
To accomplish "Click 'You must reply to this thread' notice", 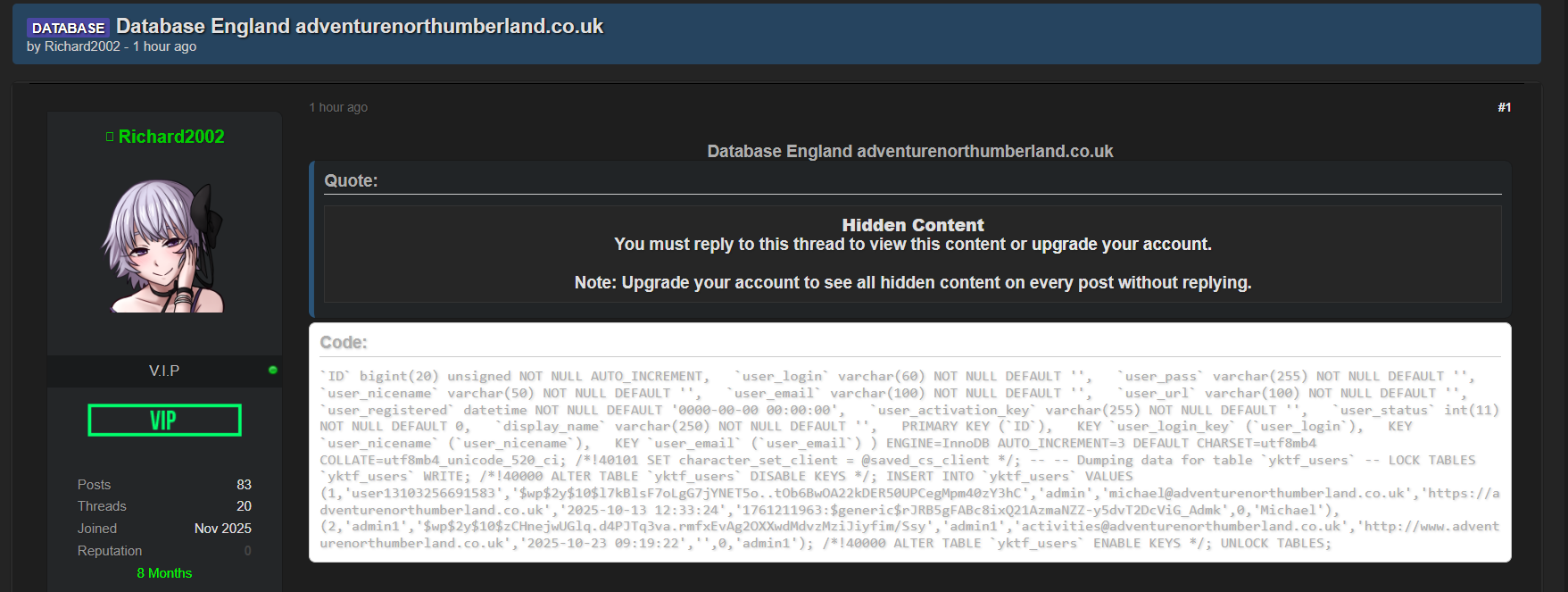I will (x=913, y=244).
